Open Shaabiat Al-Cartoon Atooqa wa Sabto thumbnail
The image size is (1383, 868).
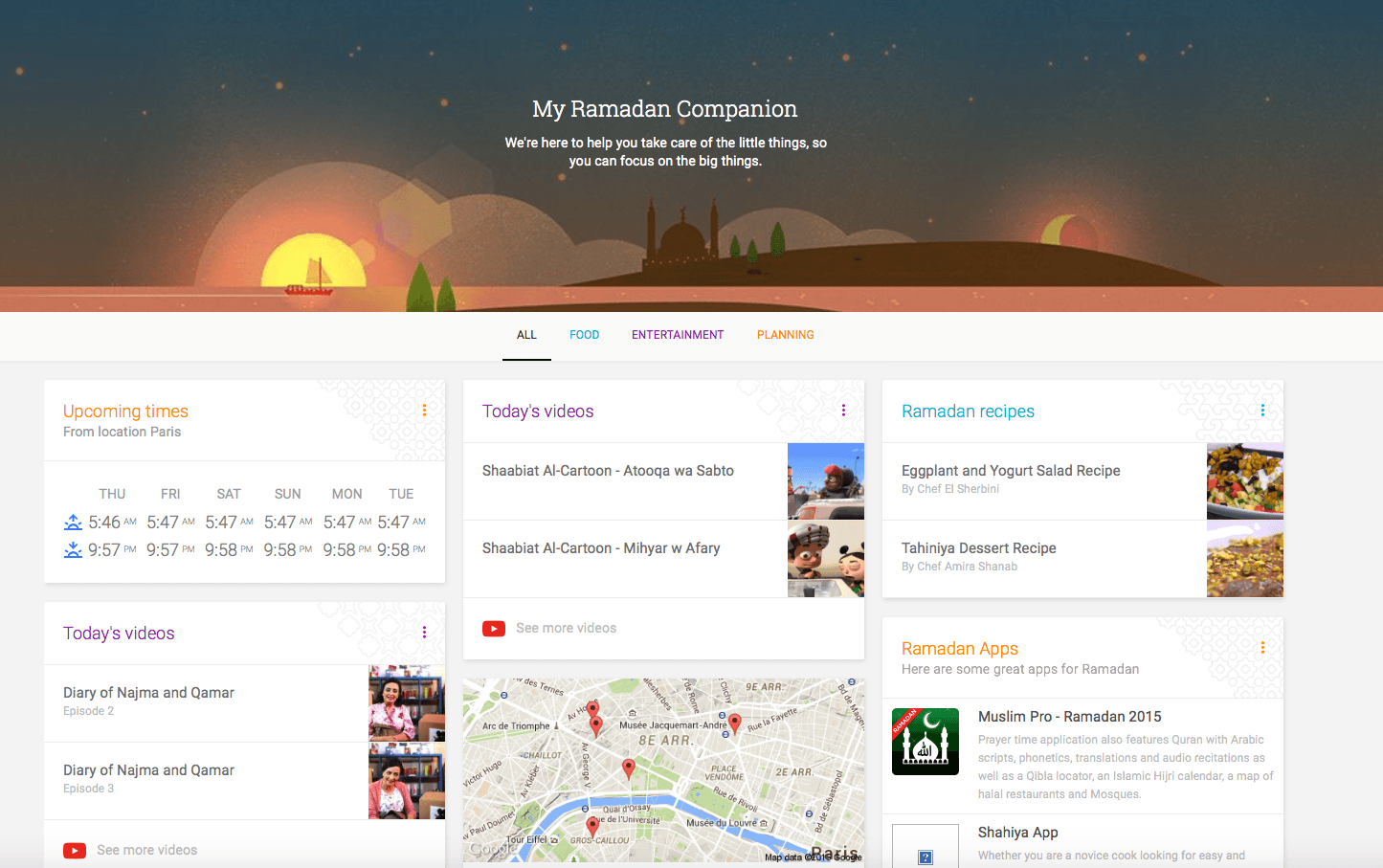pyautogui.click(x=825, y=481)
